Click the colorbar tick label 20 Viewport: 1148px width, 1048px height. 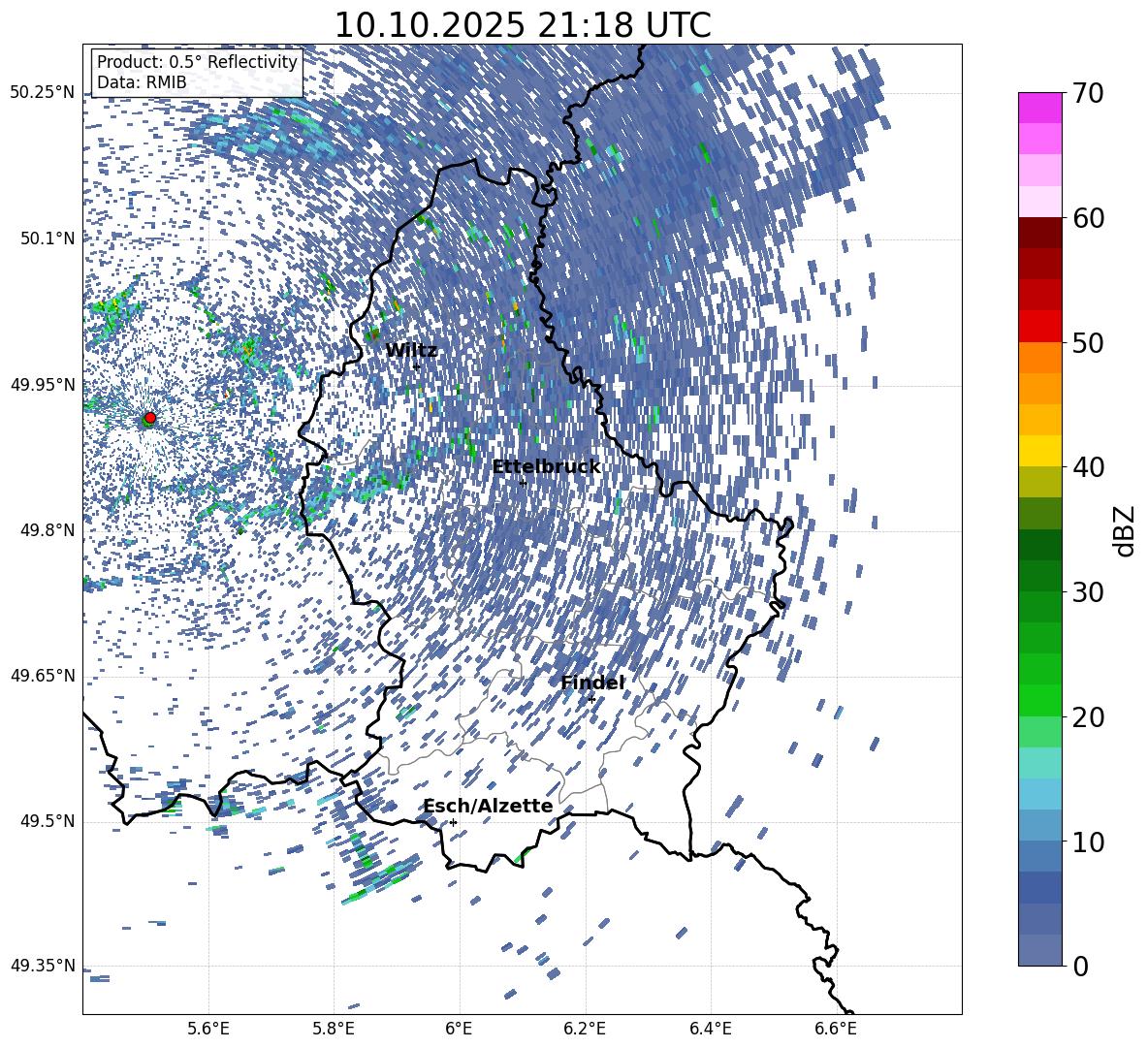coord(1088,717)
